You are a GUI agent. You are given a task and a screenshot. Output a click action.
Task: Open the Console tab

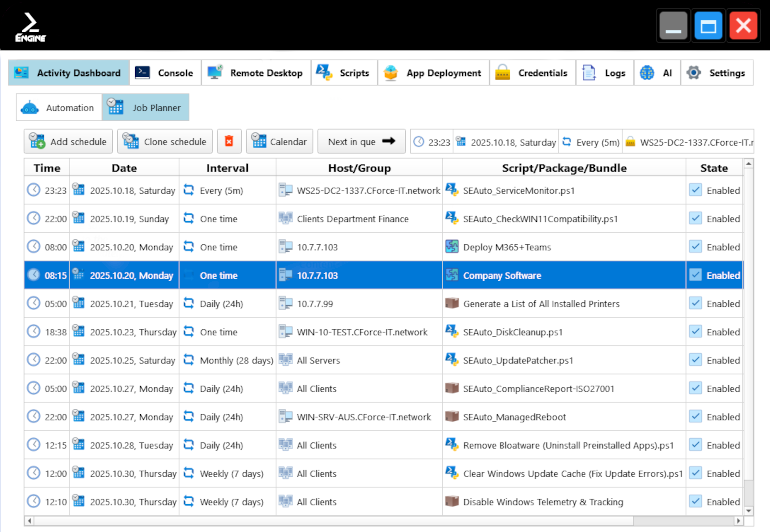coord(165,73)
